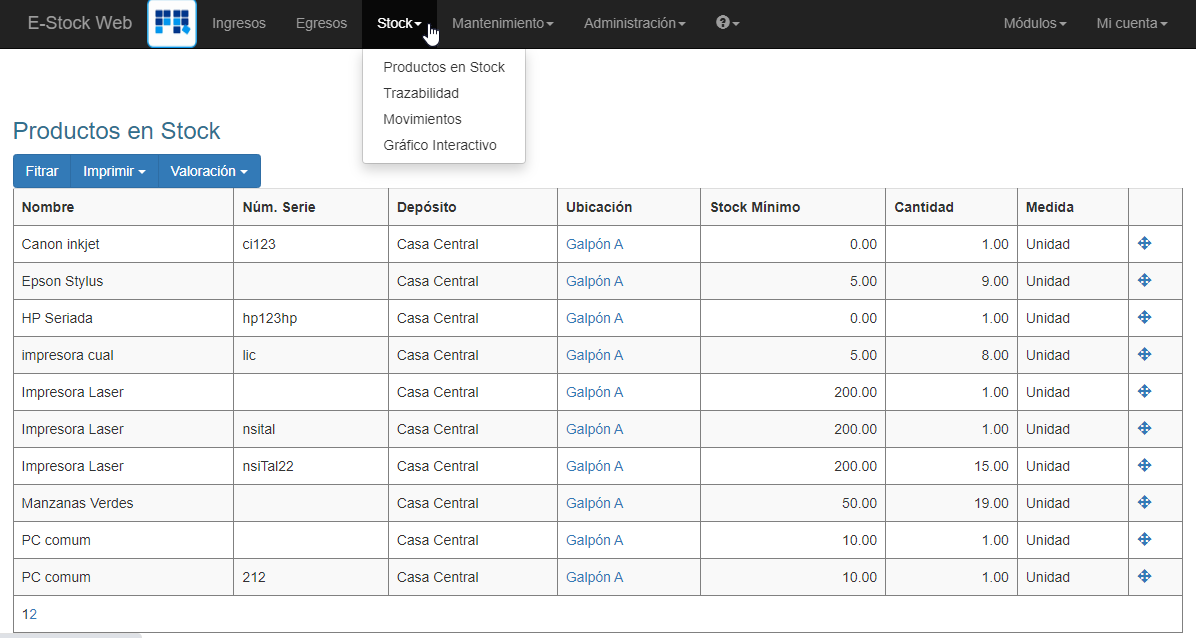Click the move icon for Impresora Laser nsiTal22
1196x638 pixels.
[x=1143, y=466]
